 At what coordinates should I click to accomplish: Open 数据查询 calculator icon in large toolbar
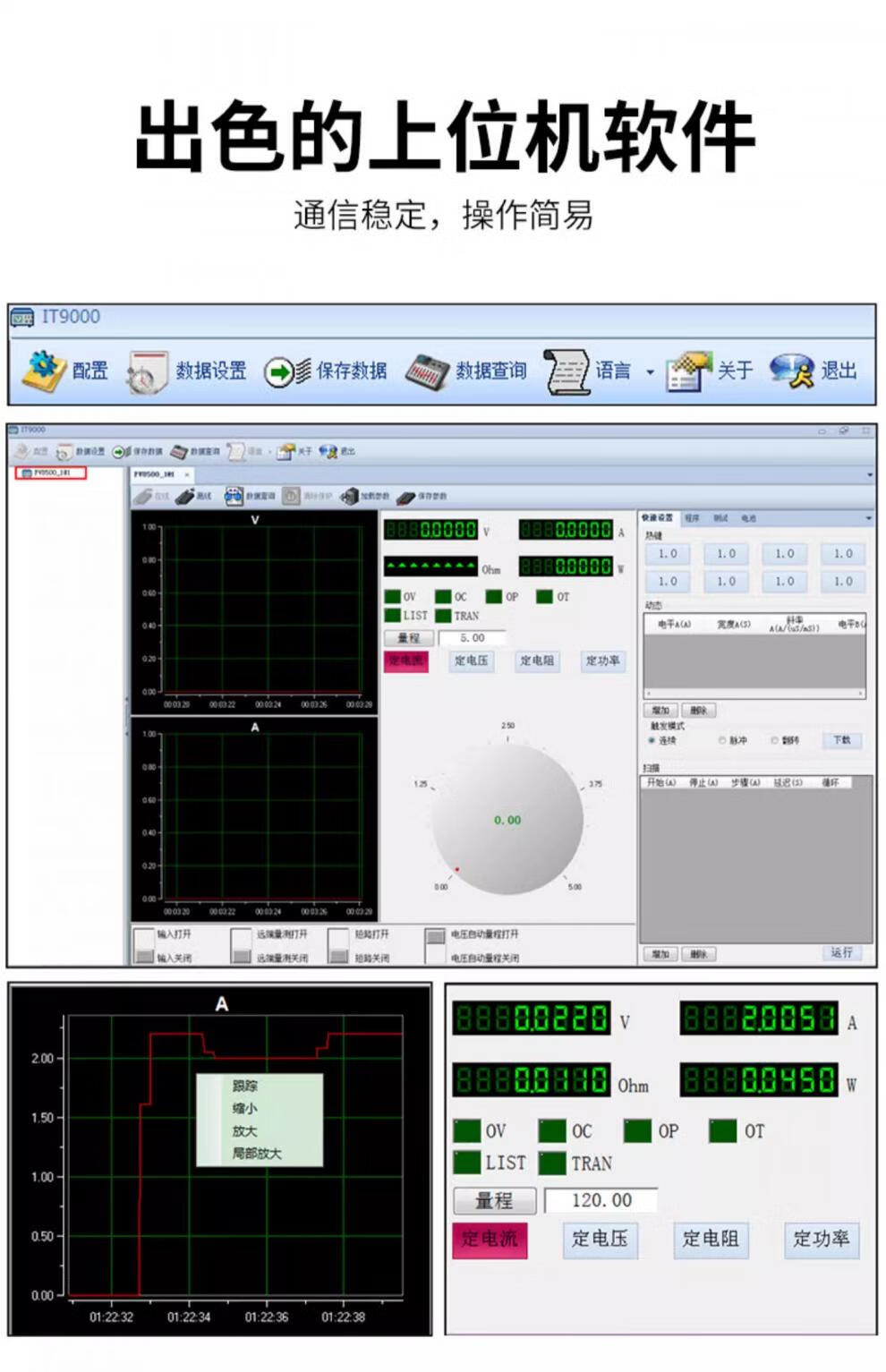428,371
